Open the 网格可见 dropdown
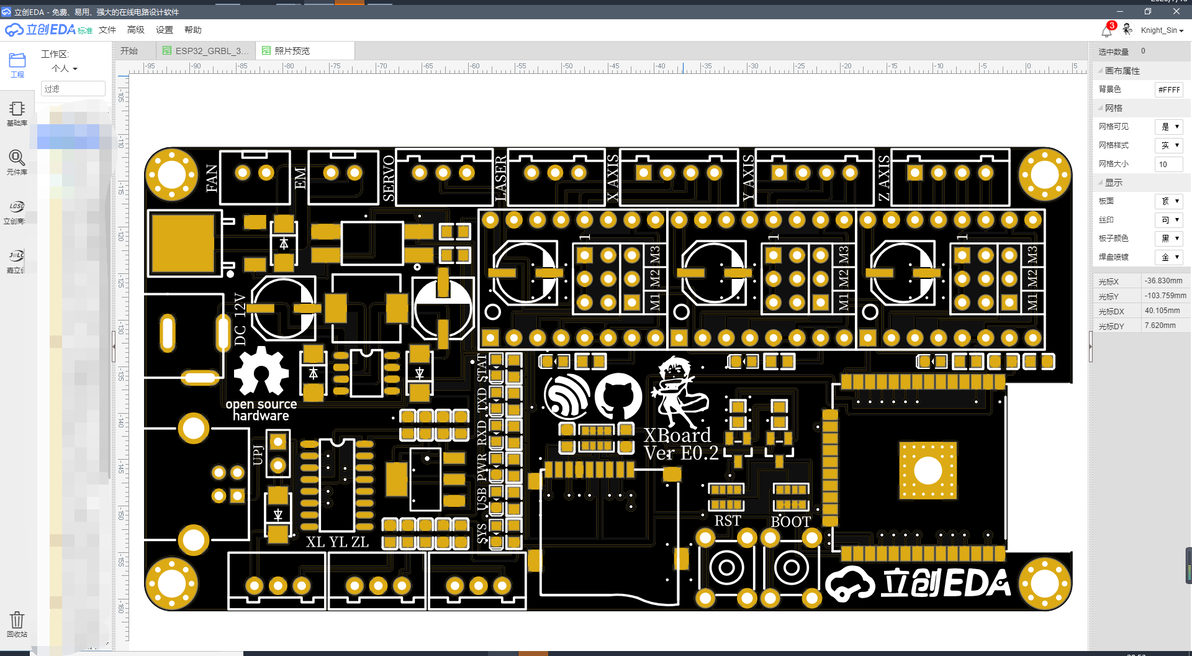 [1168, 127]
